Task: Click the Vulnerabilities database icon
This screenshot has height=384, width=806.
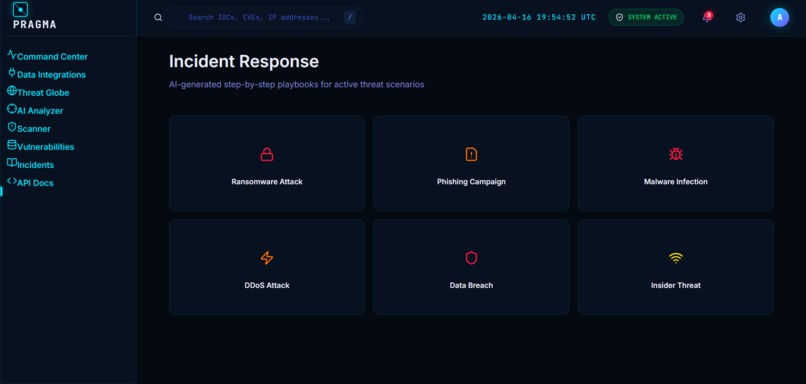Action: pyautogui.click(x=12, y=144)
